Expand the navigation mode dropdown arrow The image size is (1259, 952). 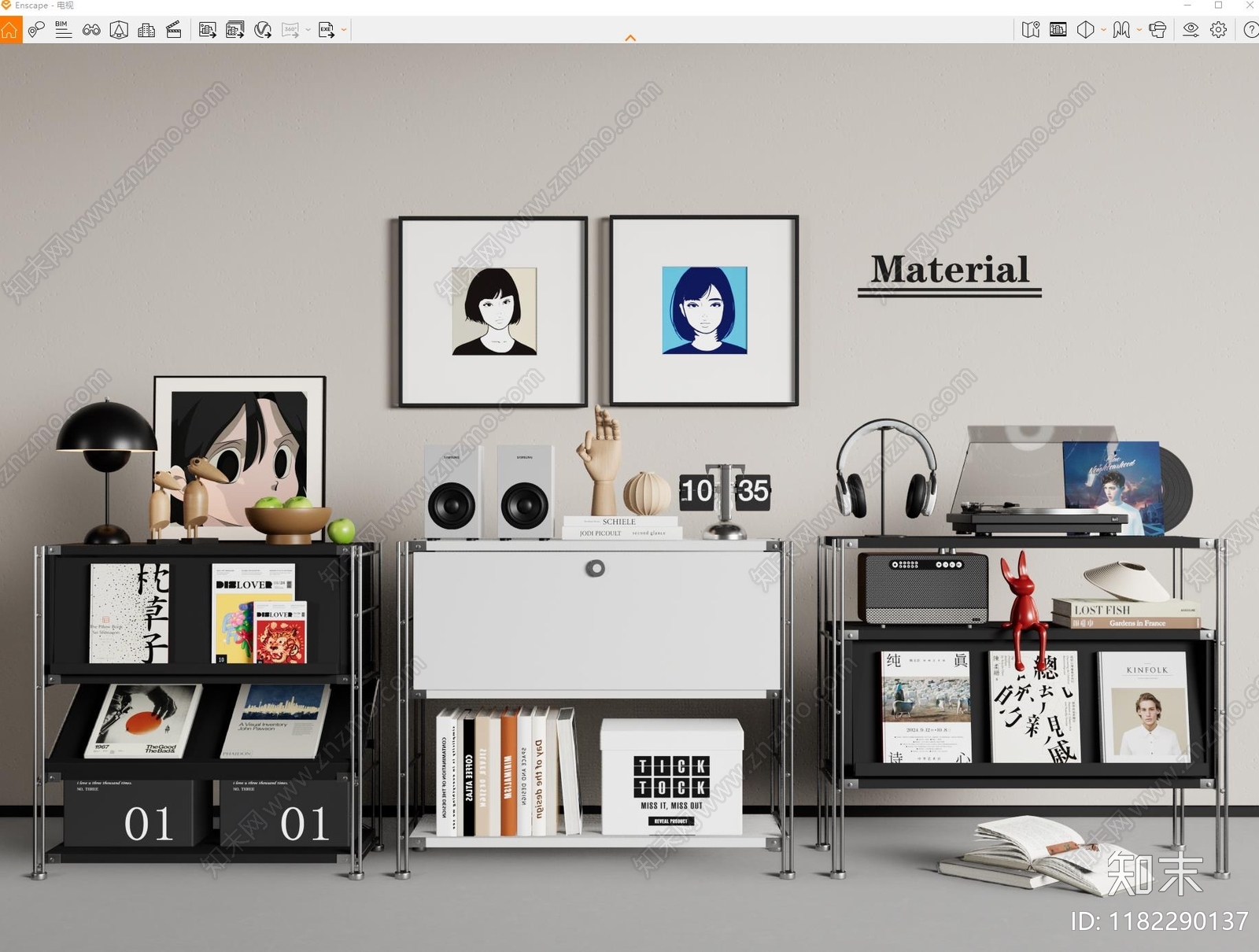[1139, 30]
